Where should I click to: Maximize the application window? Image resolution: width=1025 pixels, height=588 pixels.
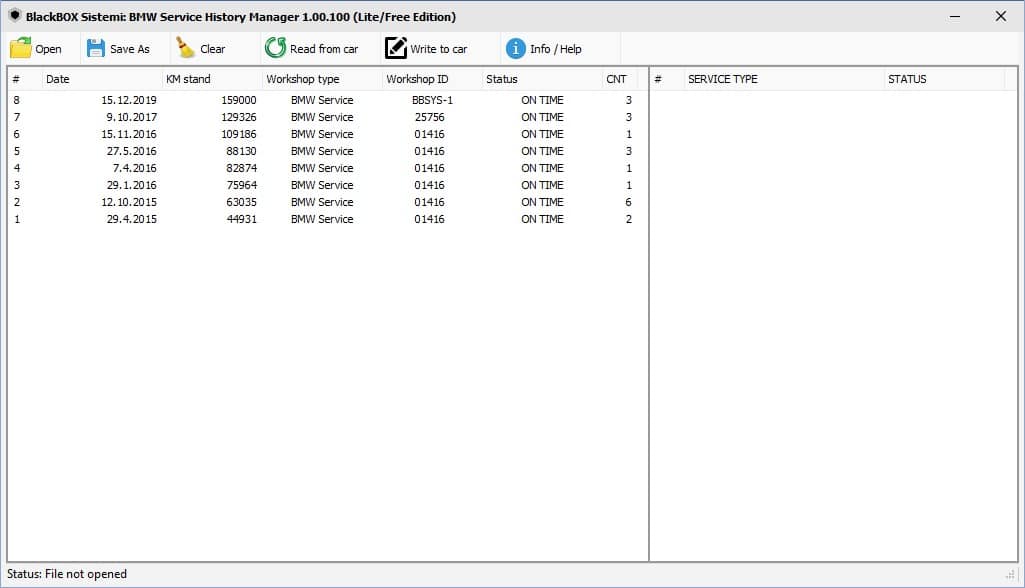point(955,16)
